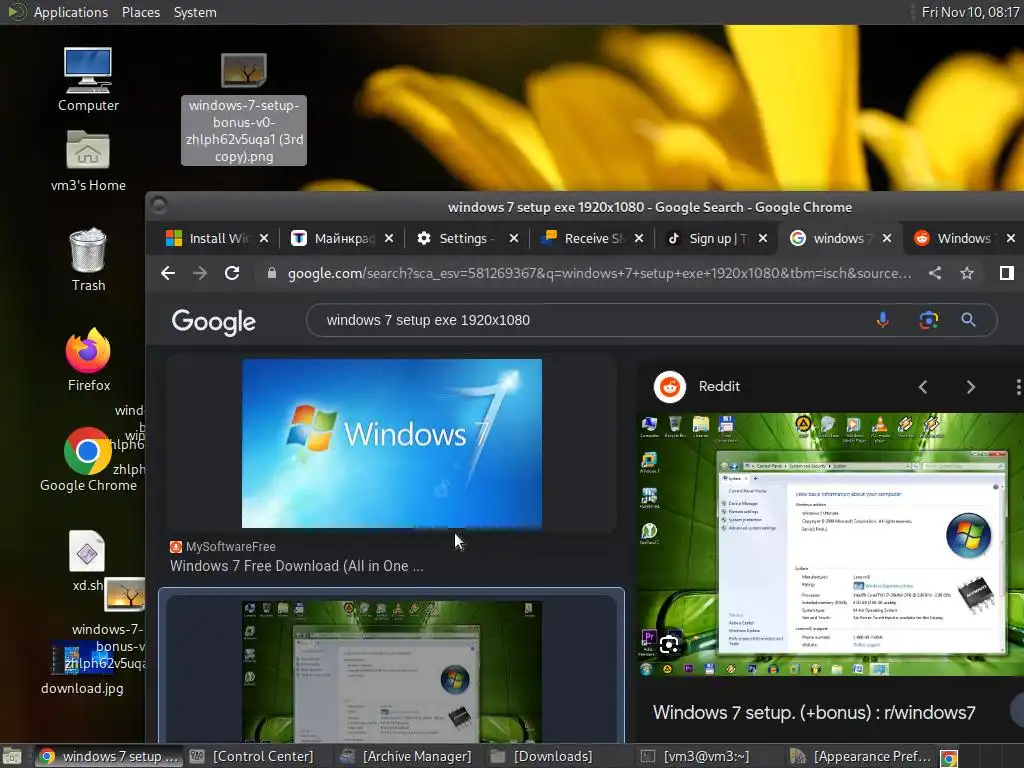Switch to windows 7 setup taskbar window
1024x768 pixels.
(108, 756)
